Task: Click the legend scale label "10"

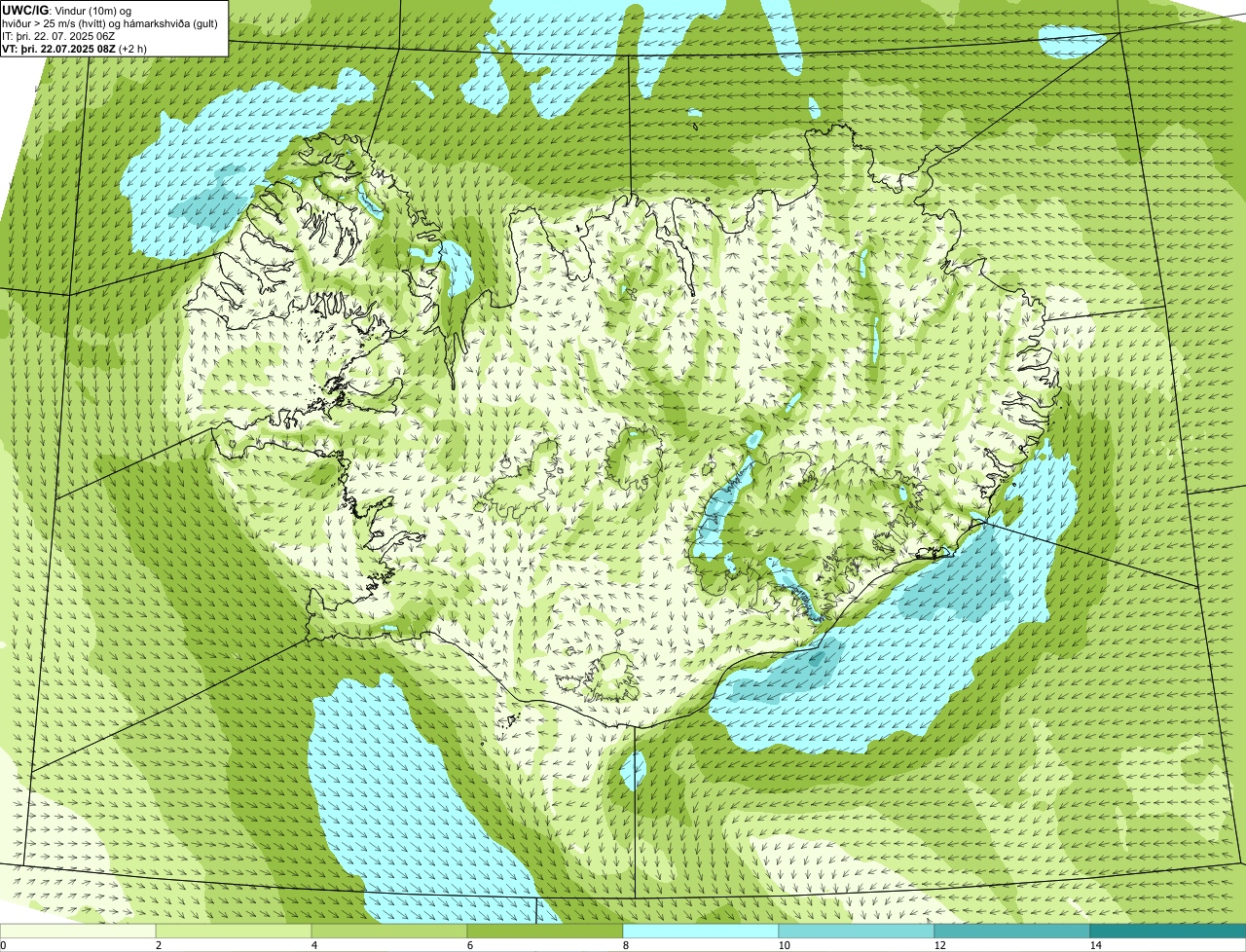Action: (784, 945)
